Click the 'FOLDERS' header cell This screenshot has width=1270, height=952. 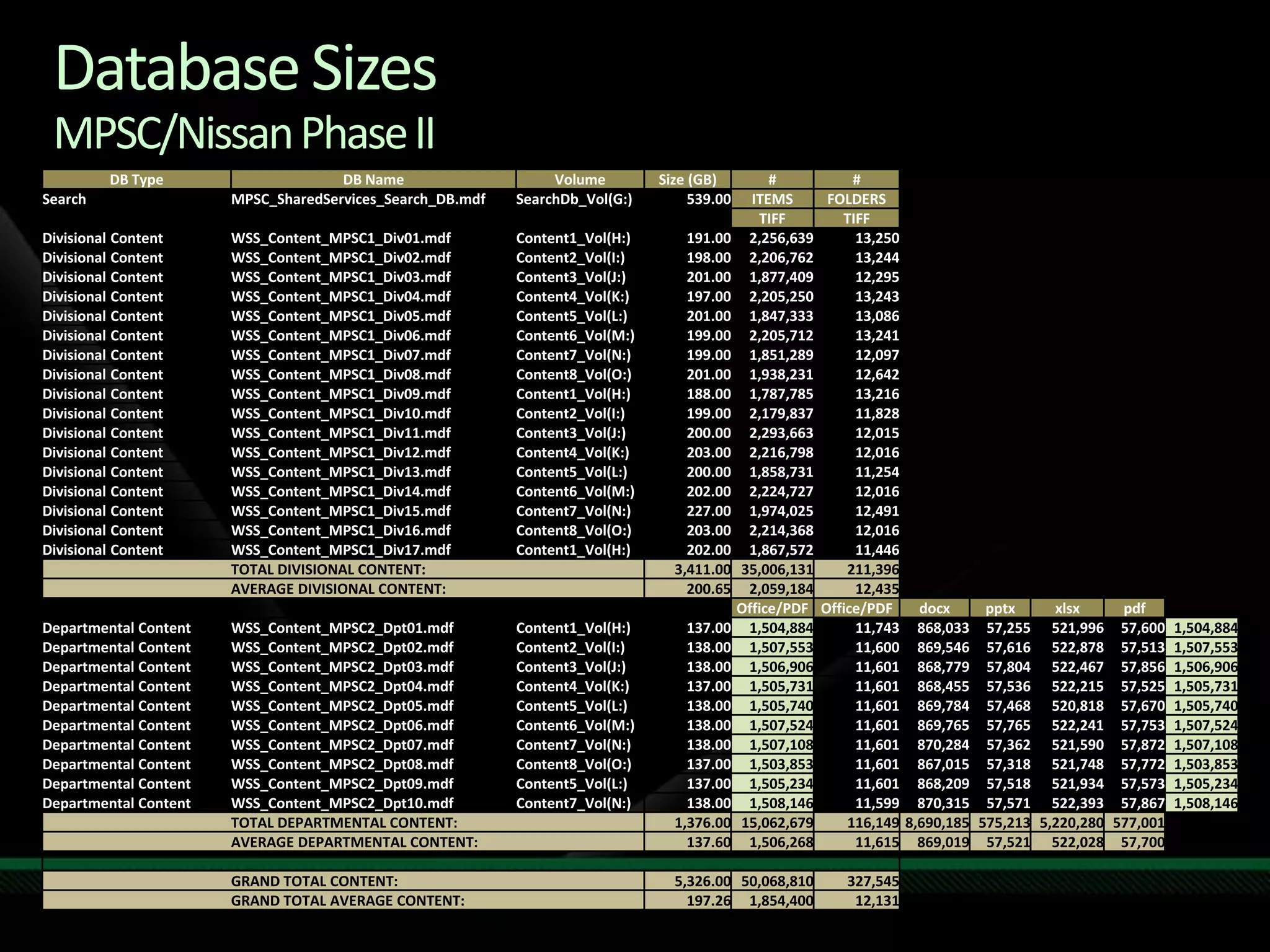pos(856,199)
